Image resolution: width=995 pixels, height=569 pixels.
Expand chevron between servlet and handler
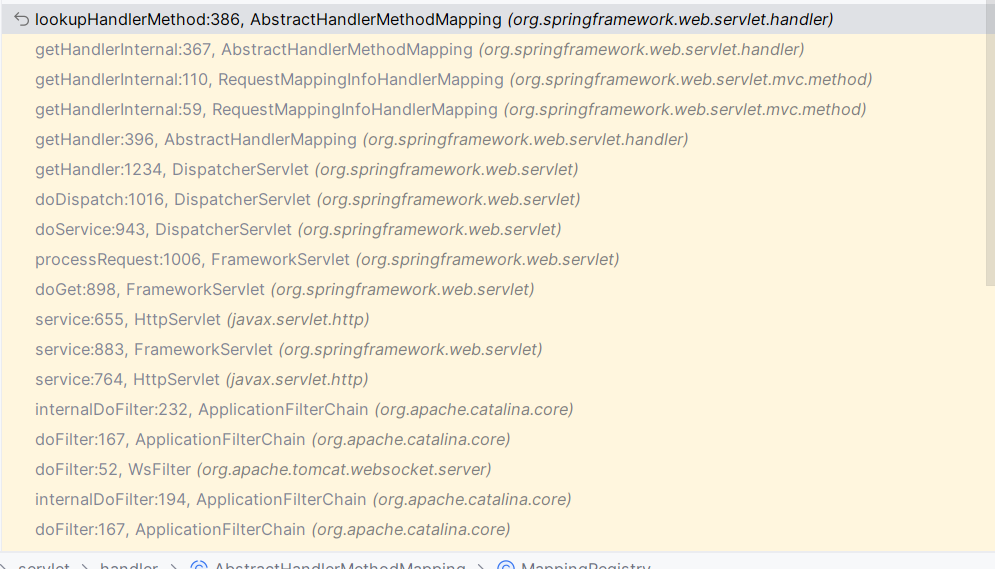pos(85,566)
